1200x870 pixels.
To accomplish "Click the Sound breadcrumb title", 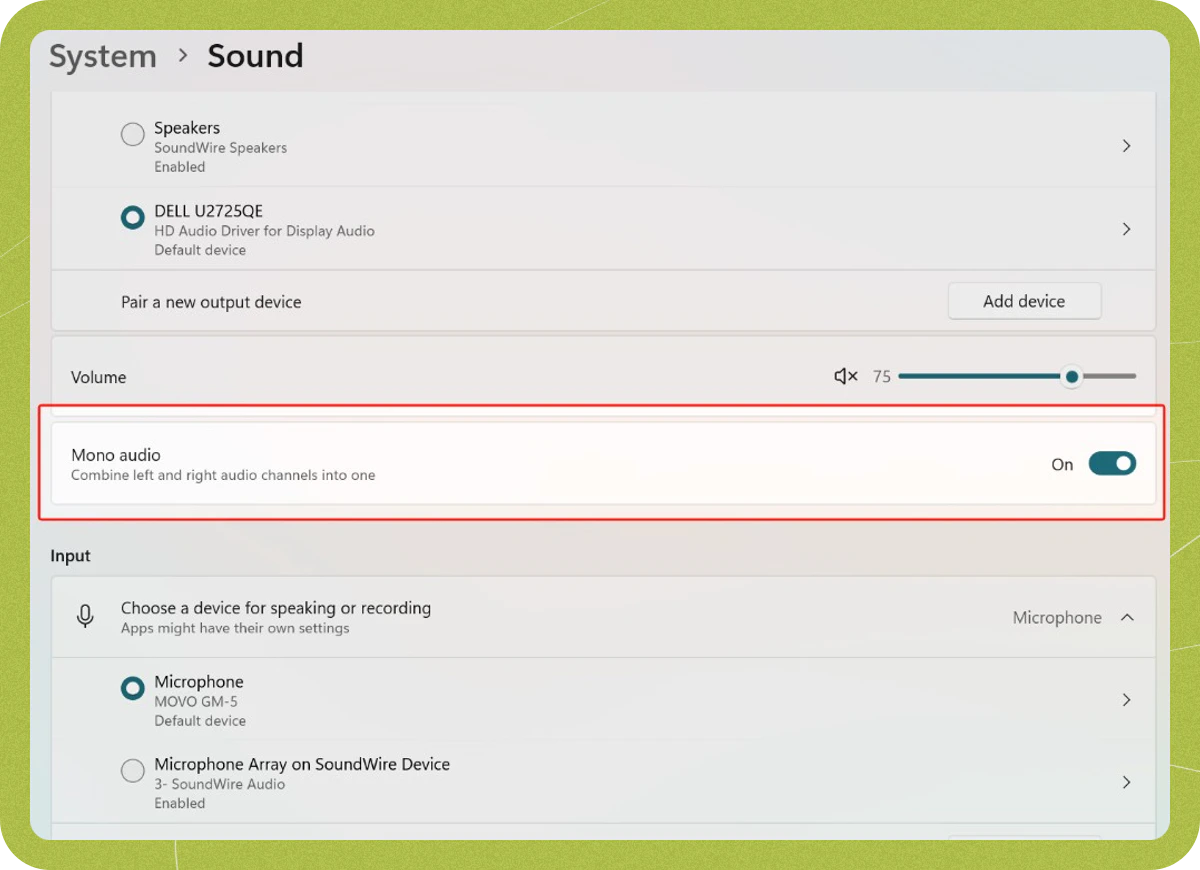I will [255, 56].
